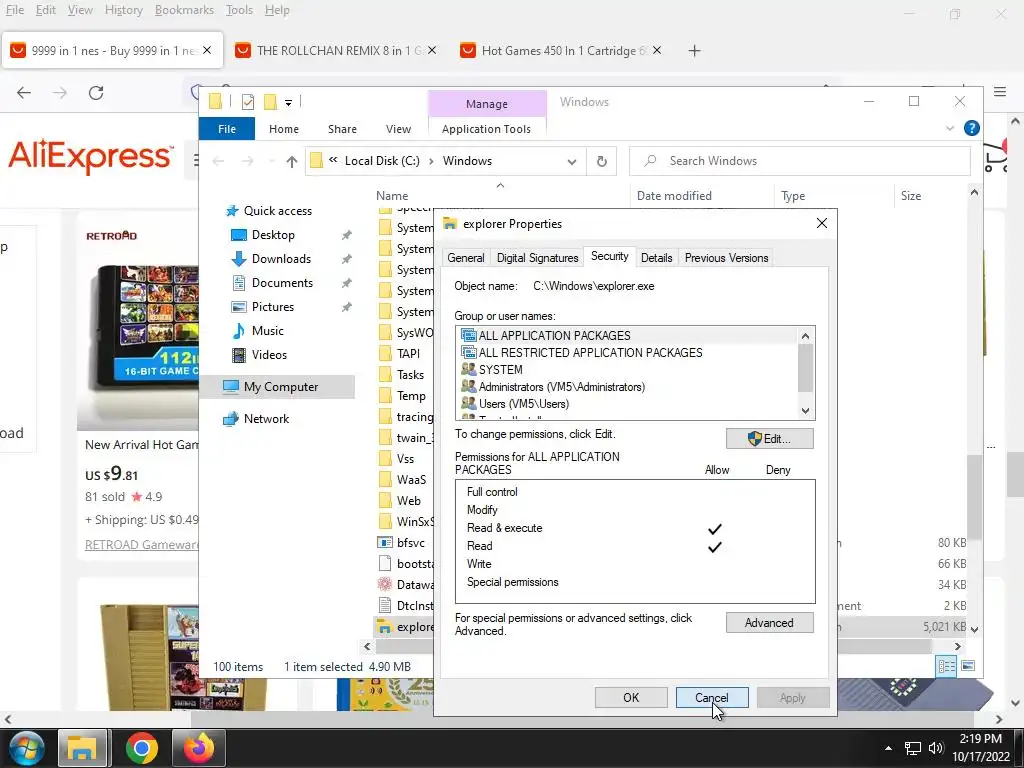
Task: Open the Desktop quick access folder
Action: (273, 234)
